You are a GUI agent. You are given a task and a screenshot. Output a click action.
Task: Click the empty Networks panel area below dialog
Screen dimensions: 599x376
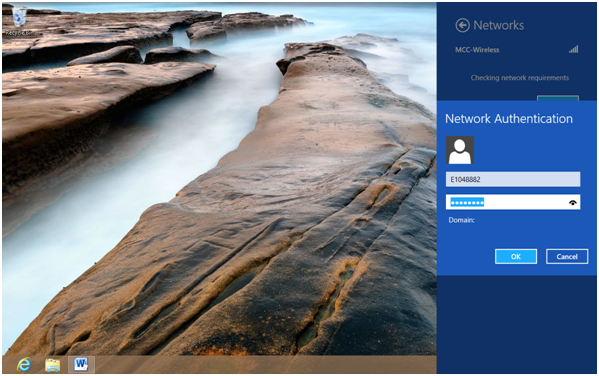click(516, 324)
